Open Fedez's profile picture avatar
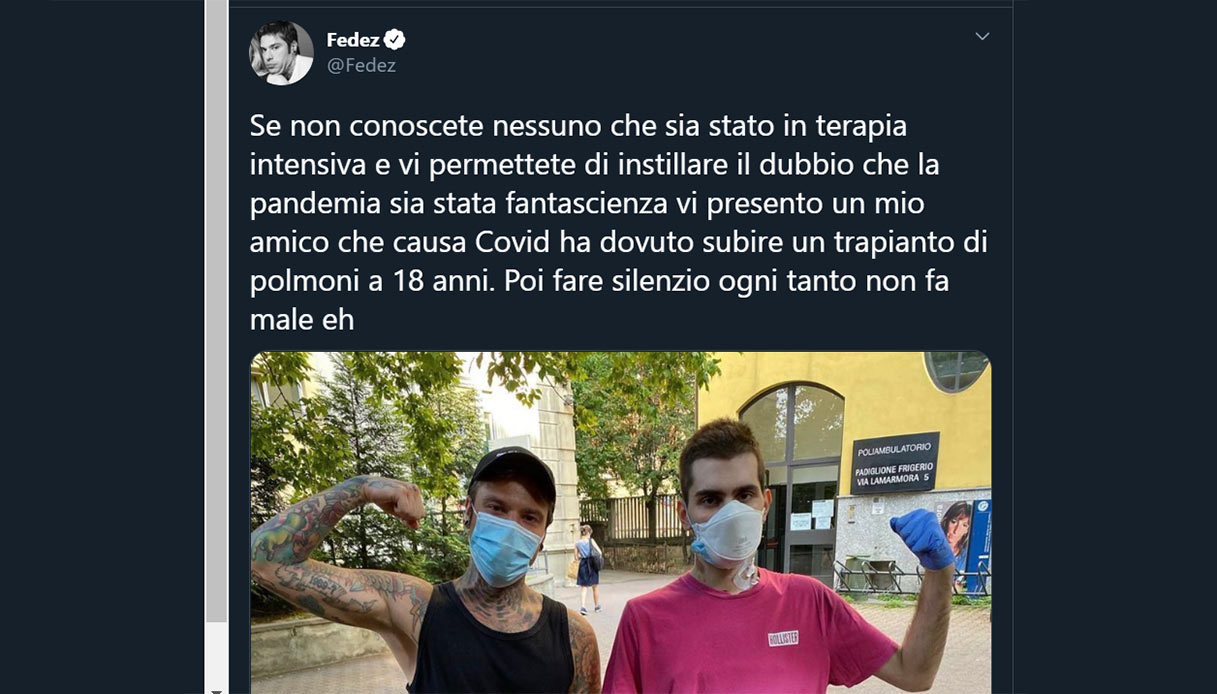 [x=281, y=53]
